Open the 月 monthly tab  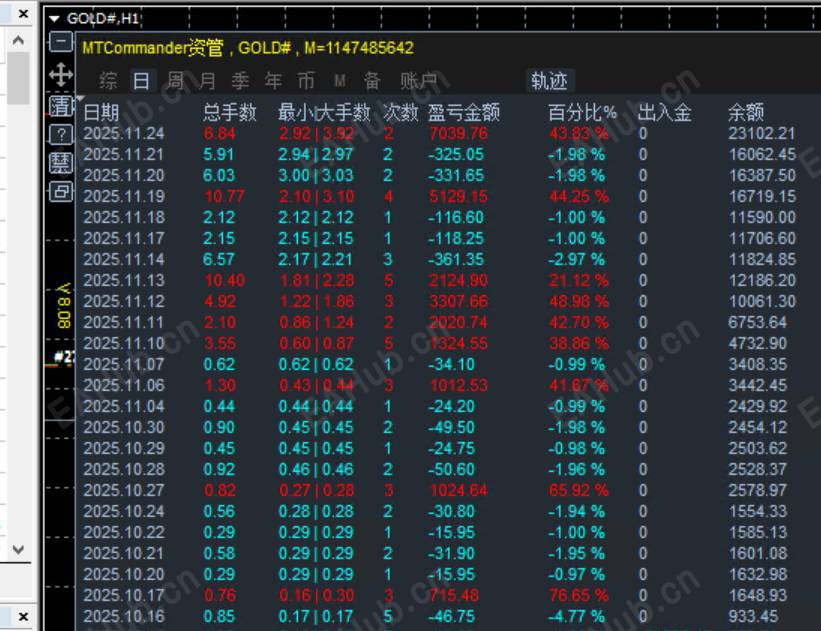pos(207,81)
